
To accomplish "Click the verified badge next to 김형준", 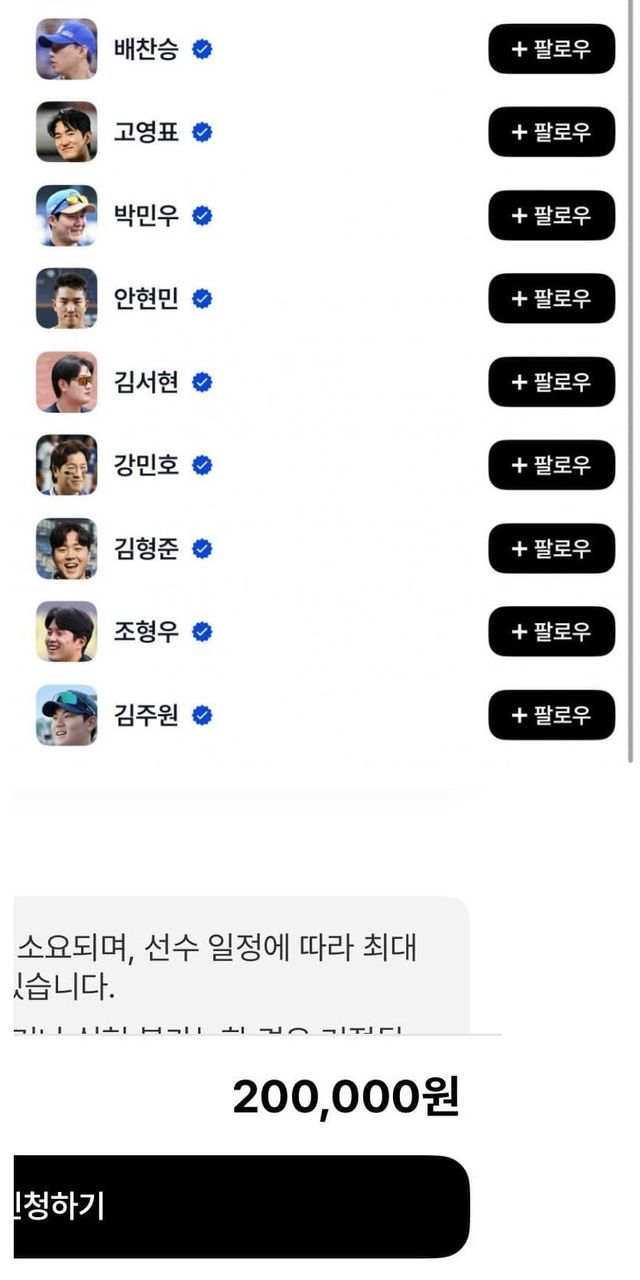I will point(202,548).
